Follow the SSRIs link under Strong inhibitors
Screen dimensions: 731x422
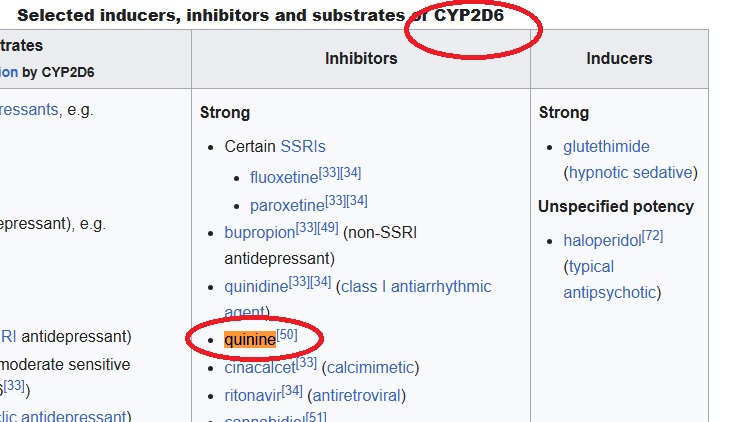tap(303, 146)
